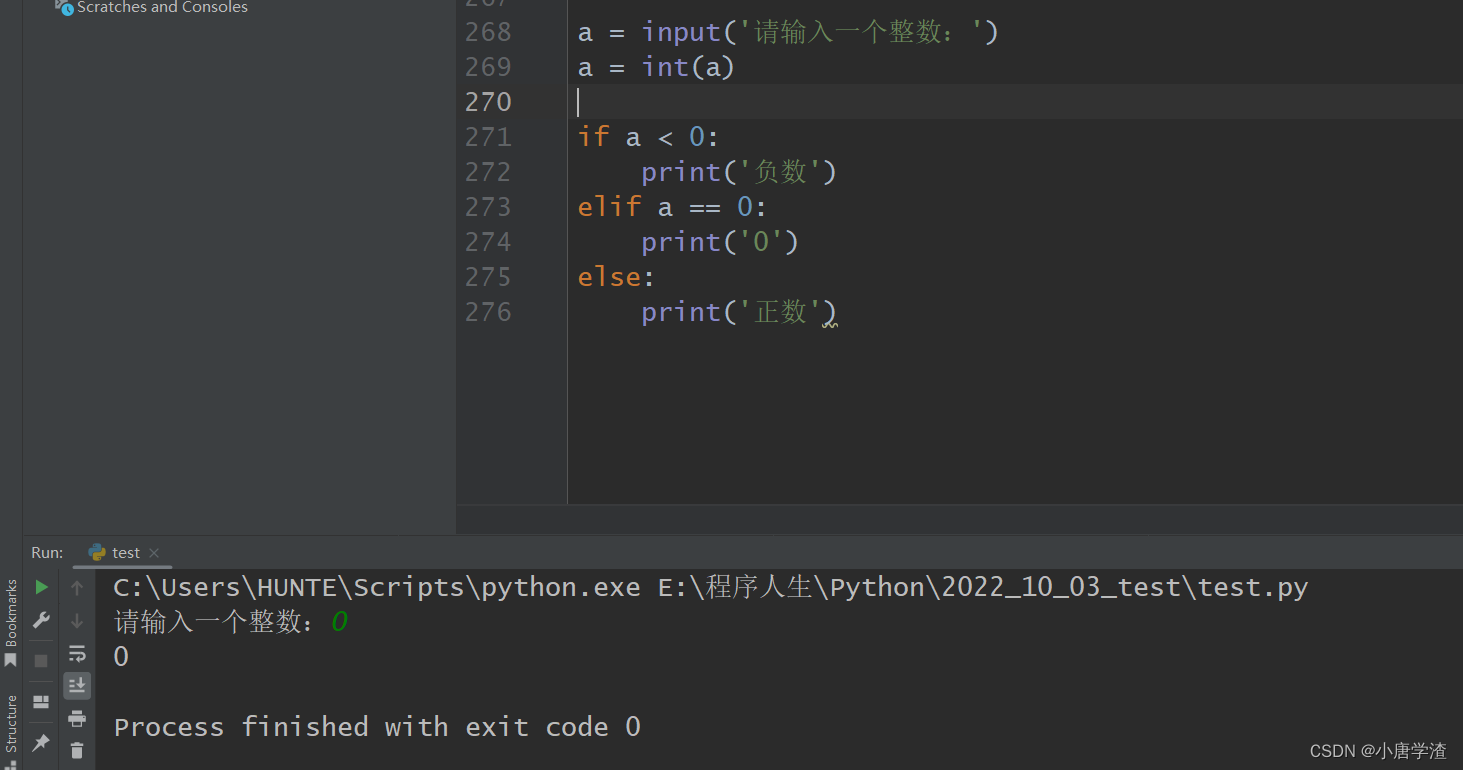Click the input prompt code on line 268

tap(788, 32)
